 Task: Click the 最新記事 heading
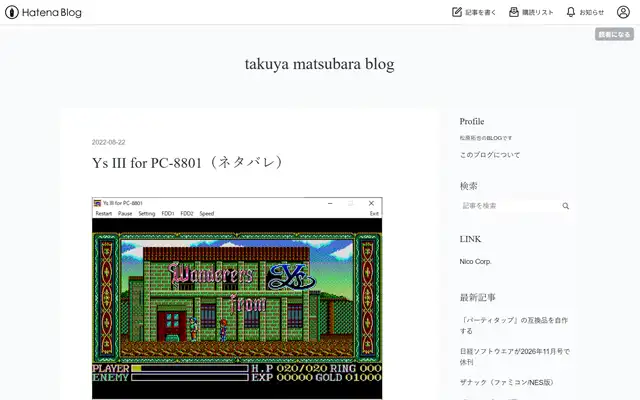click(x=477, y=297)
